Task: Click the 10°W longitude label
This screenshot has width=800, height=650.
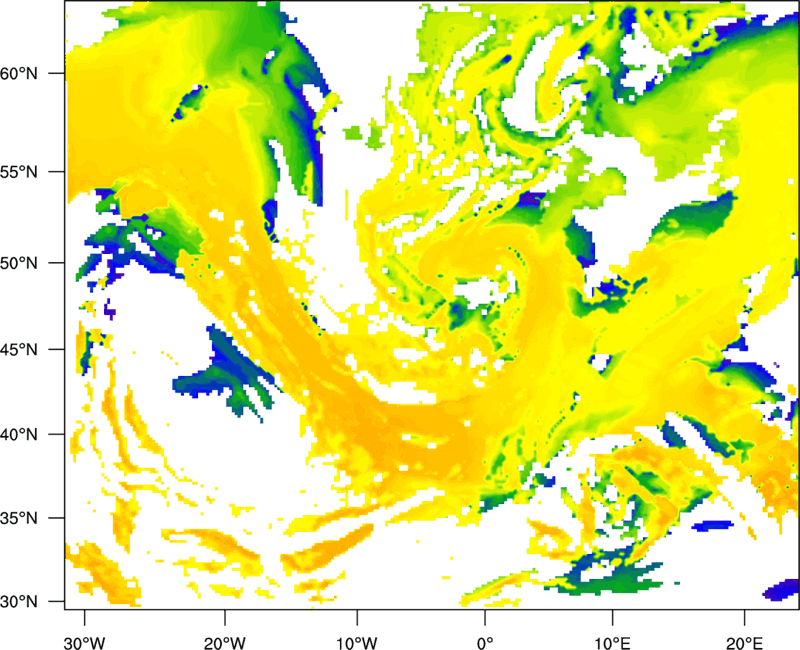Action: pos(357,643)
